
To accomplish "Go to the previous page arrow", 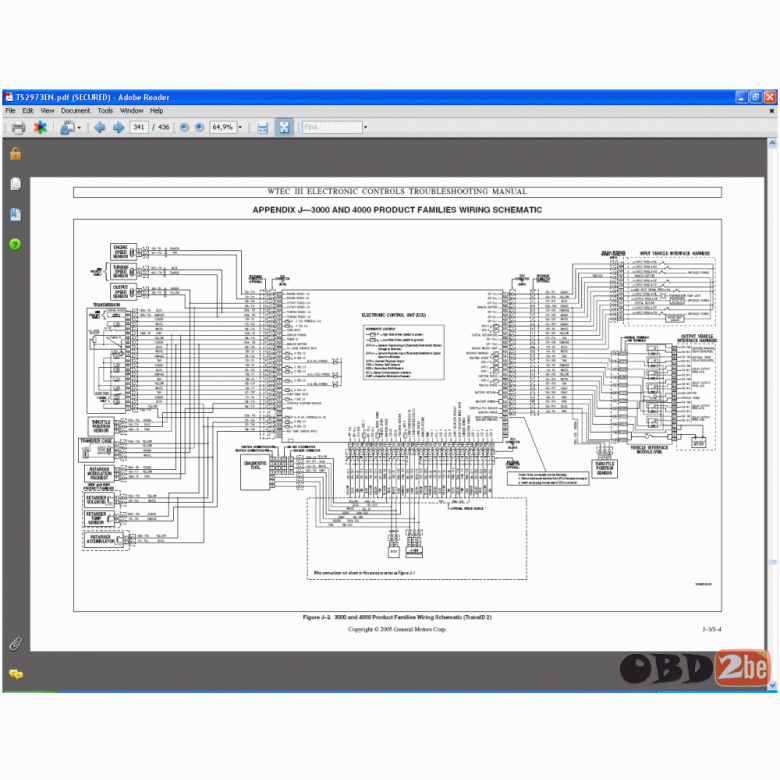I will (99, 127).
